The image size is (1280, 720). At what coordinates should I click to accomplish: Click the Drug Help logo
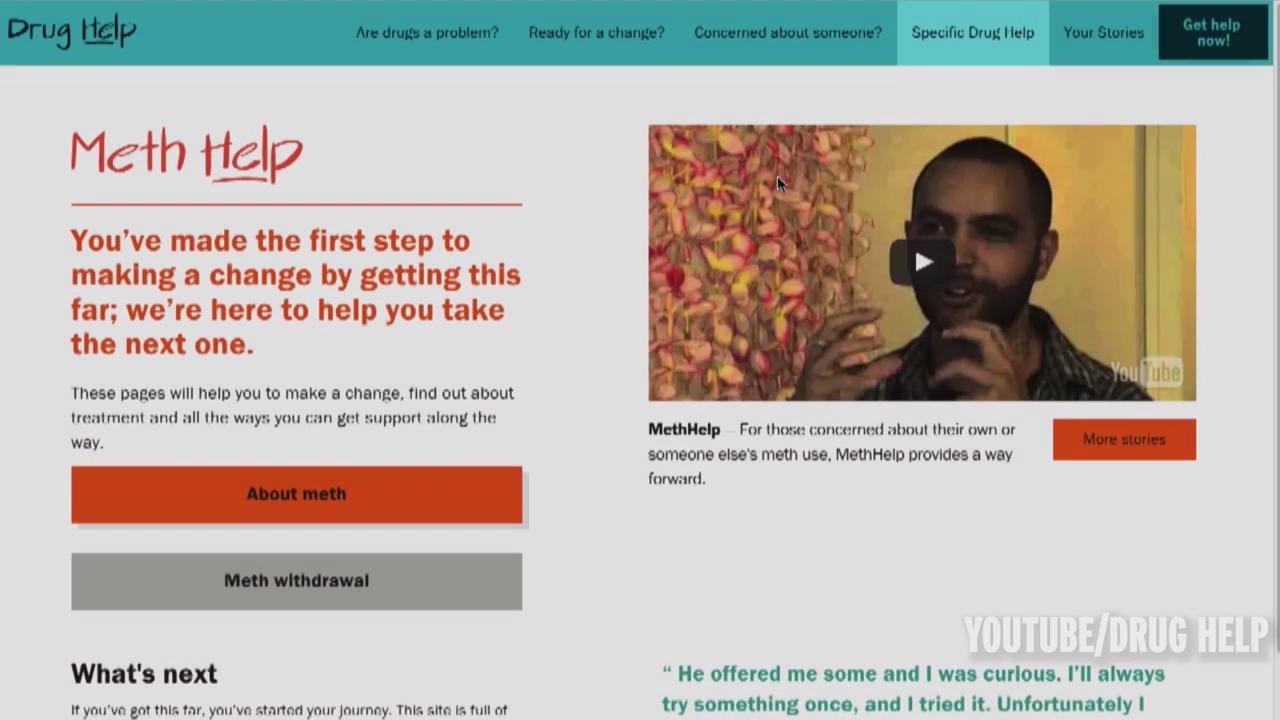point(72,31)
